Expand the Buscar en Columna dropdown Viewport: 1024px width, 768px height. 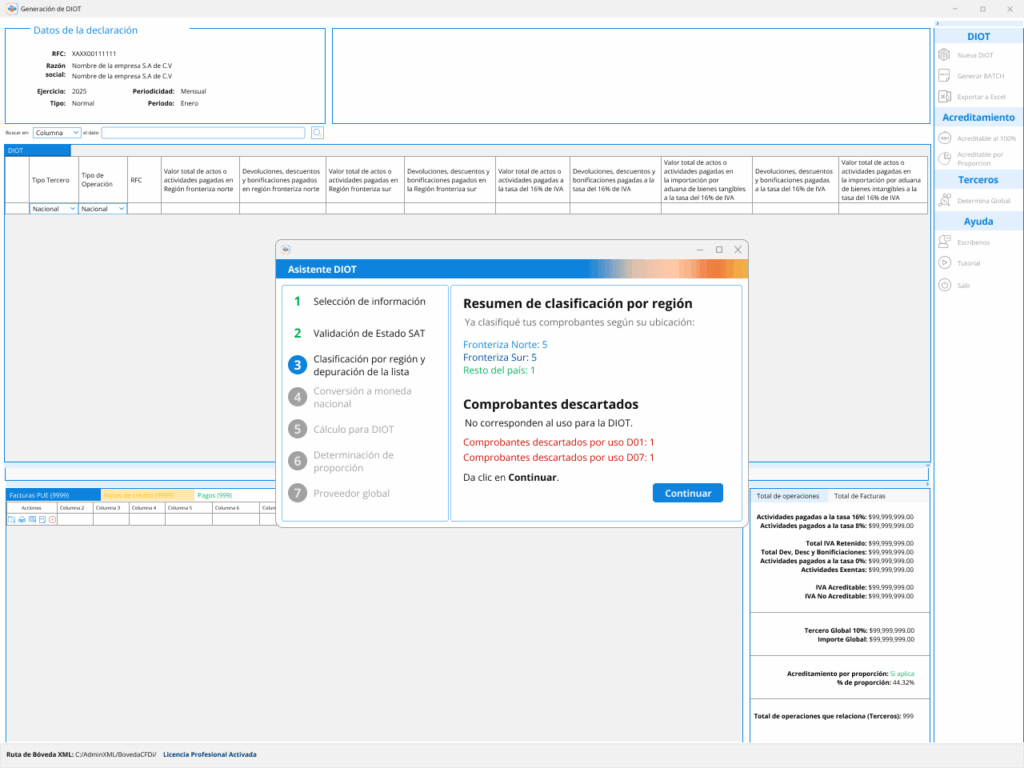pyautogui.click(x=57, y=132)
